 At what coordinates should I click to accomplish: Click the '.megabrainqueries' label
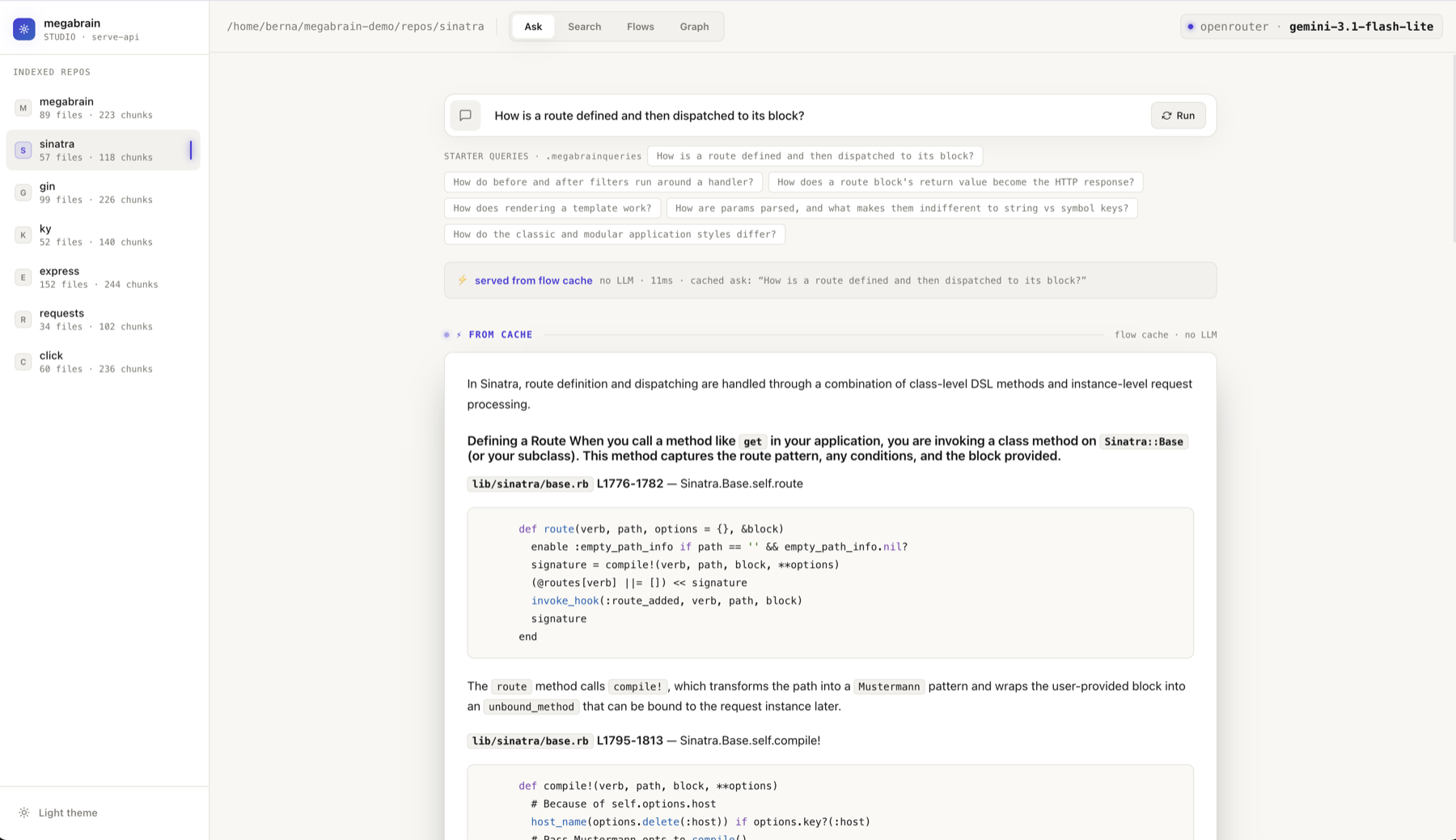(594, 156)
